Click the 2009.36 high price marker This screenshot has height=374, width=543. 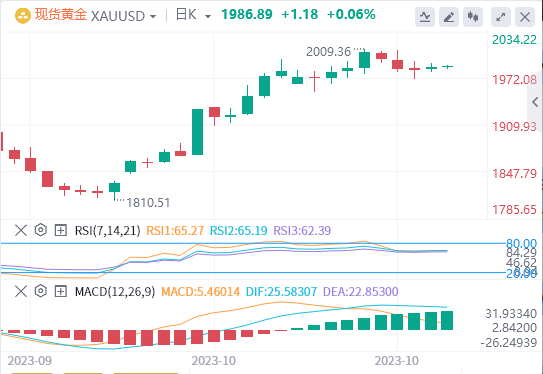[x=328, y=52]
